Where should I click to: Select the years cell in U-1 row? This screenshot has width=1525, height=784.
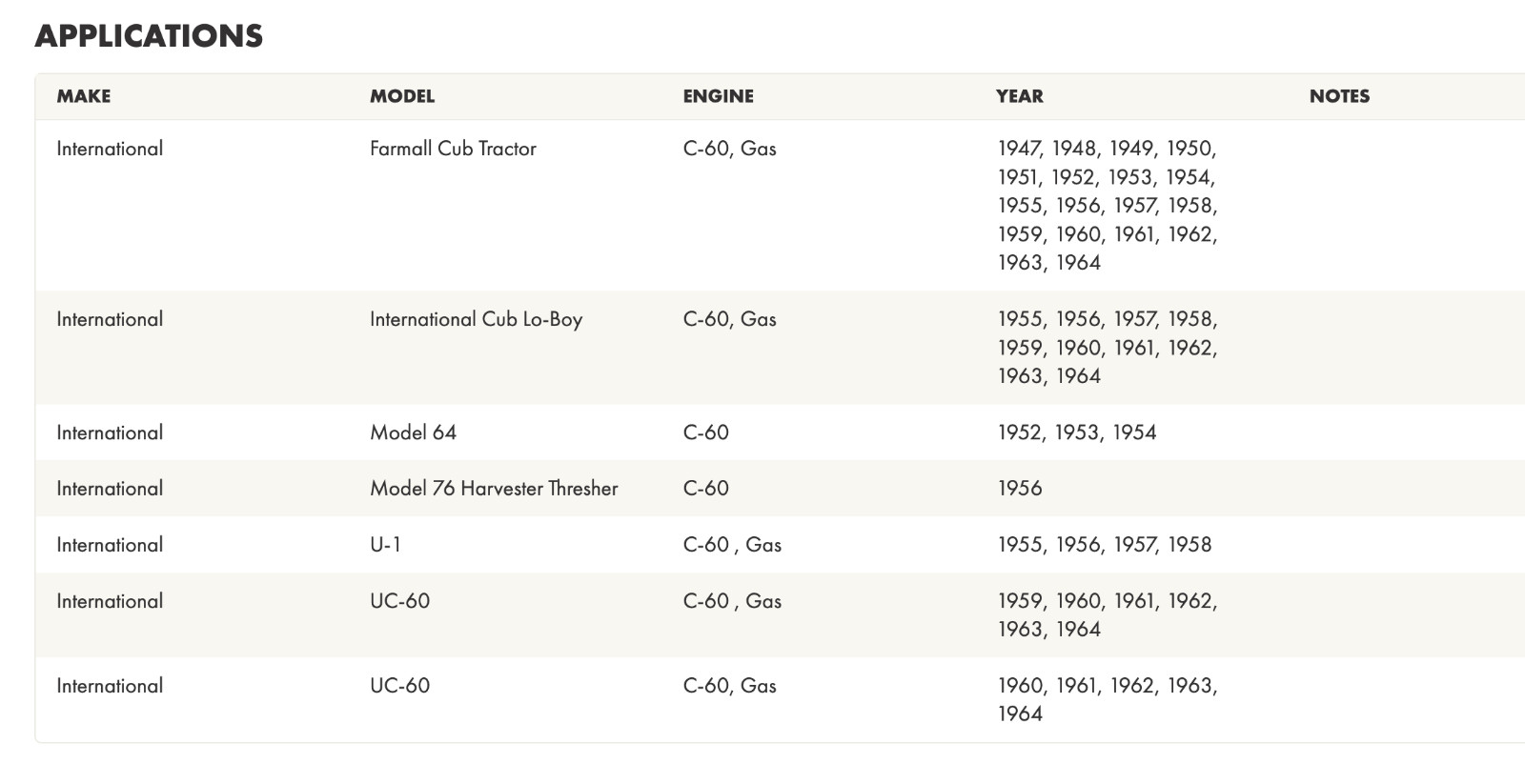pyautogui.click(x=1105, y=545)
